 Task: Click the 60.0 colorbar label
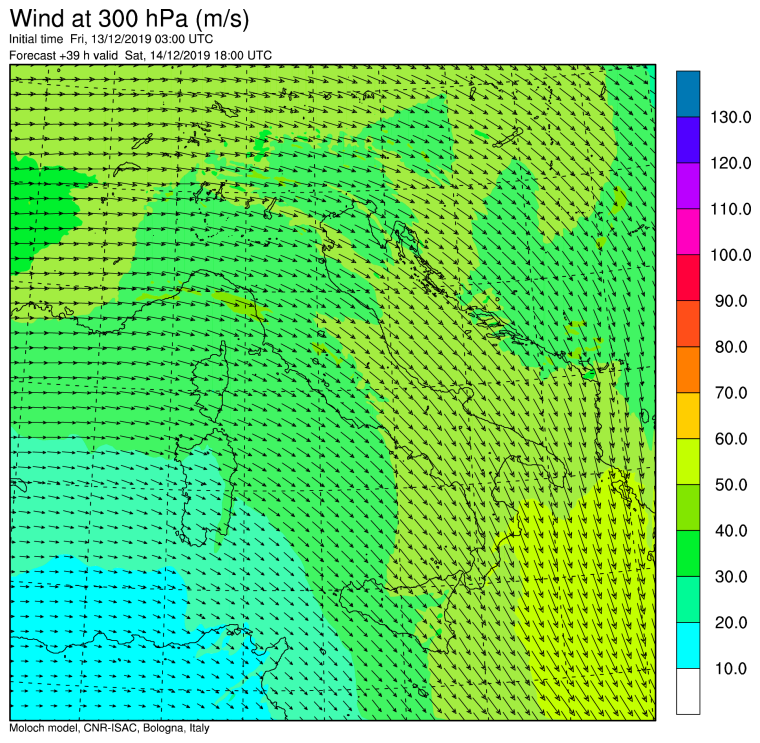click(x=731, y=439)
